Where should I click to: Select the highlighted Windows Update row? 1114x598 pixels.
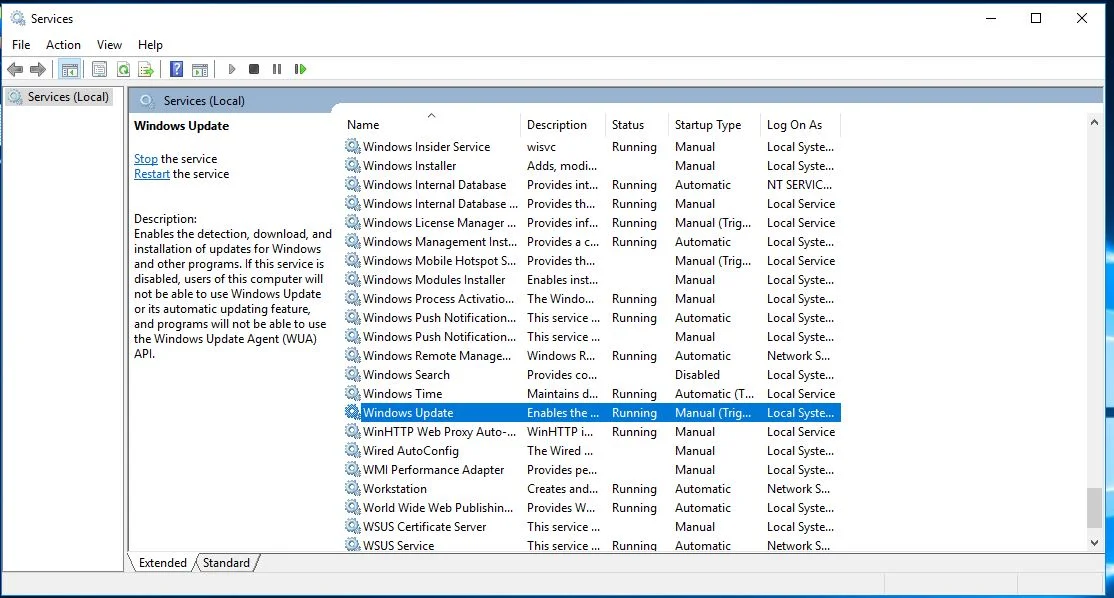click(x=592, y=413)
